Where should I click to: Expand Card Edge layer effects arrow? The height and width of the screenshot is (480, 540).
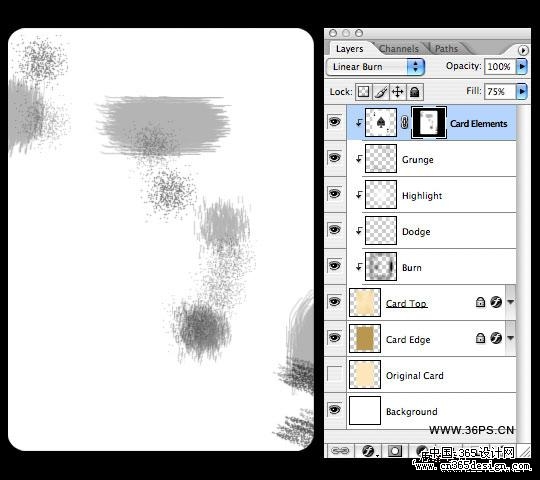point(510,338)
